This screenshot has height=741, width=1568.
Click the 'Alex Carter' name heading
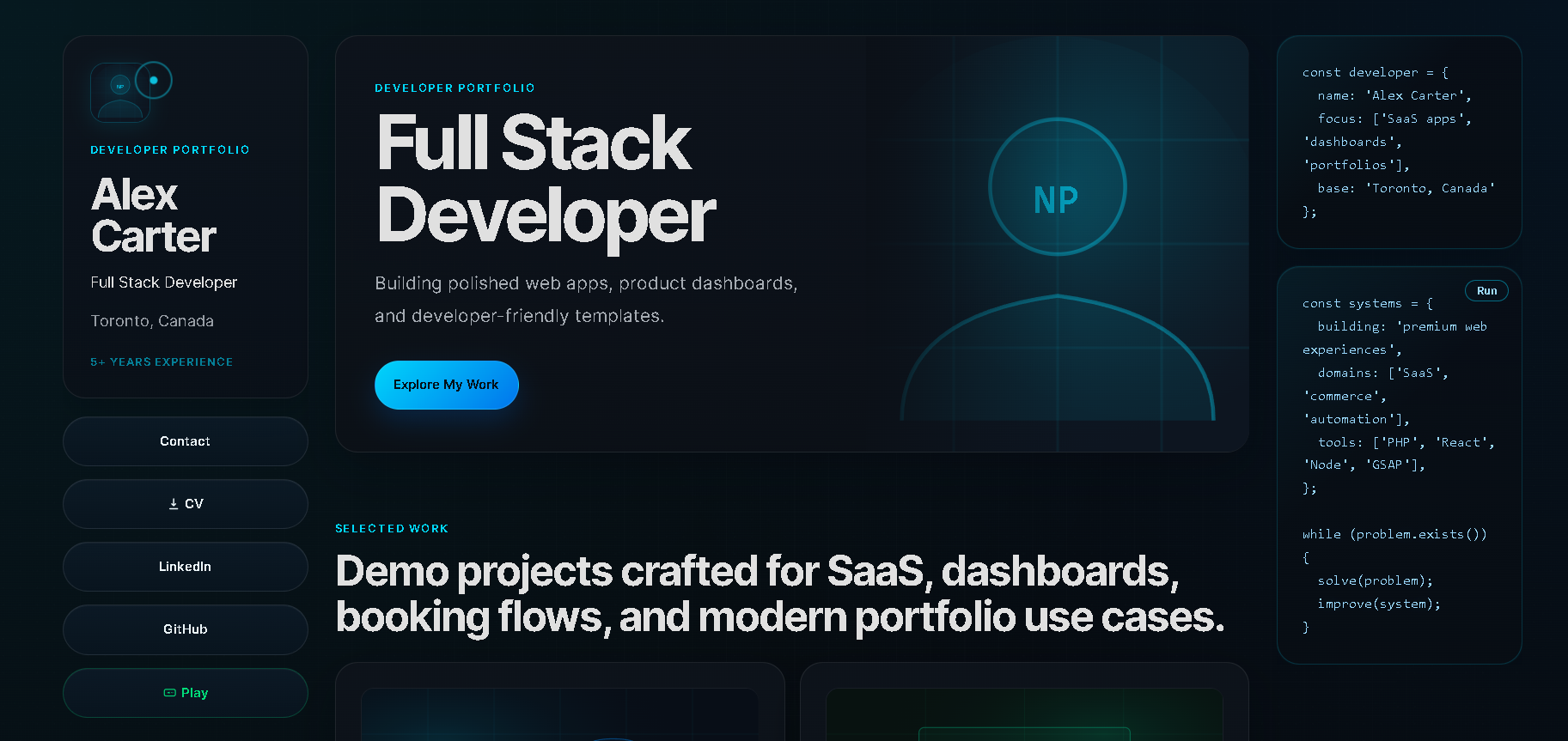tap(153, 216)
